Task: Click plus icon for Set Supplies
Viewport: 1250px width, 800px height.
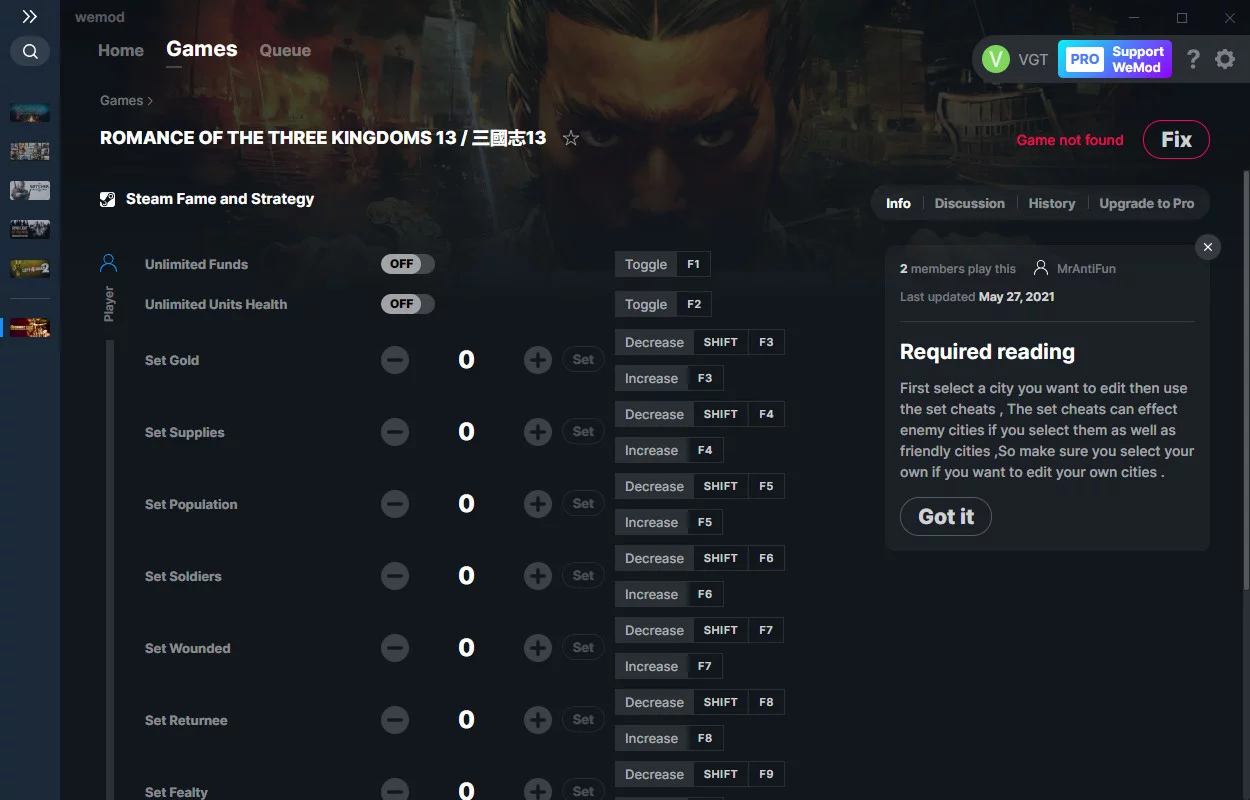Action: click(538, 432)
